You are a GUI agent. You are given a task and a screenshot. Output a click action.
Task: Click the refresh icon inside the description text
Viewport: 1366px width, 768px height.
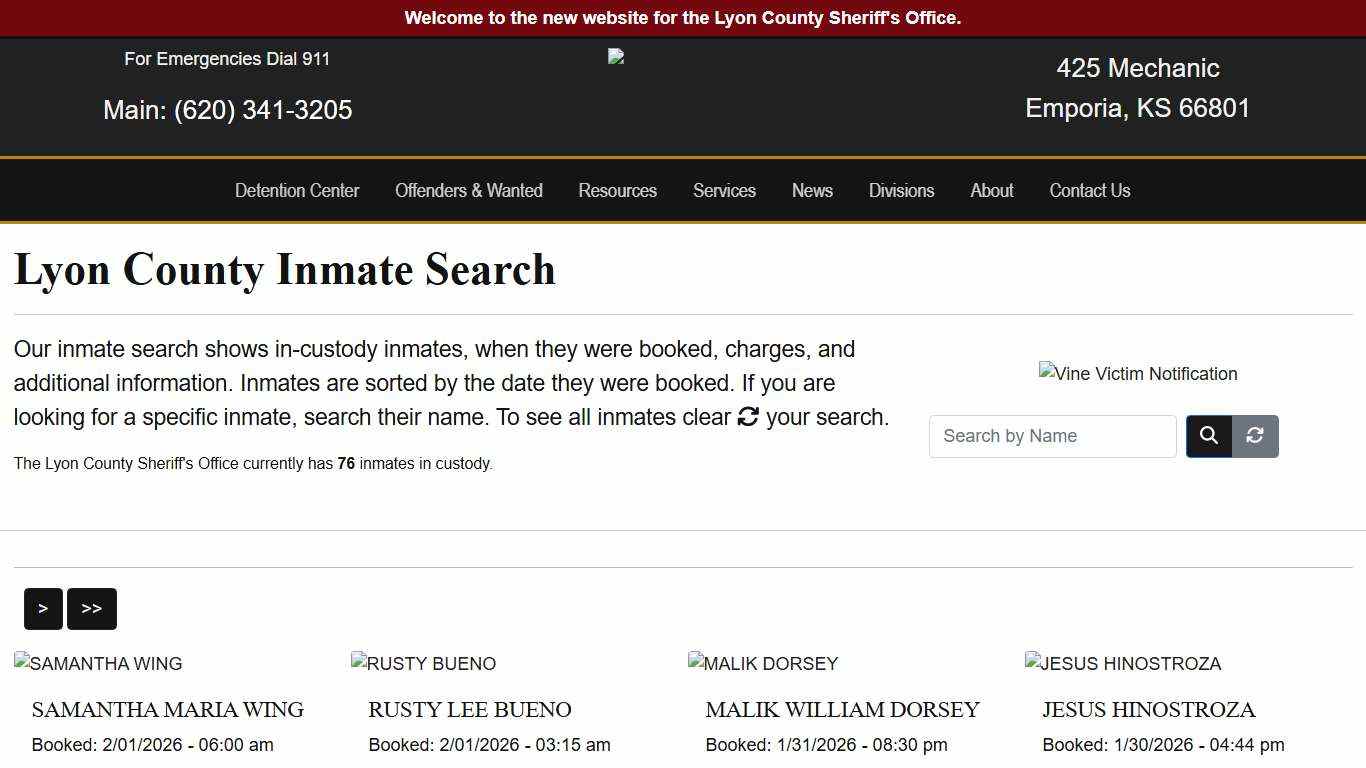coord(748,417)
